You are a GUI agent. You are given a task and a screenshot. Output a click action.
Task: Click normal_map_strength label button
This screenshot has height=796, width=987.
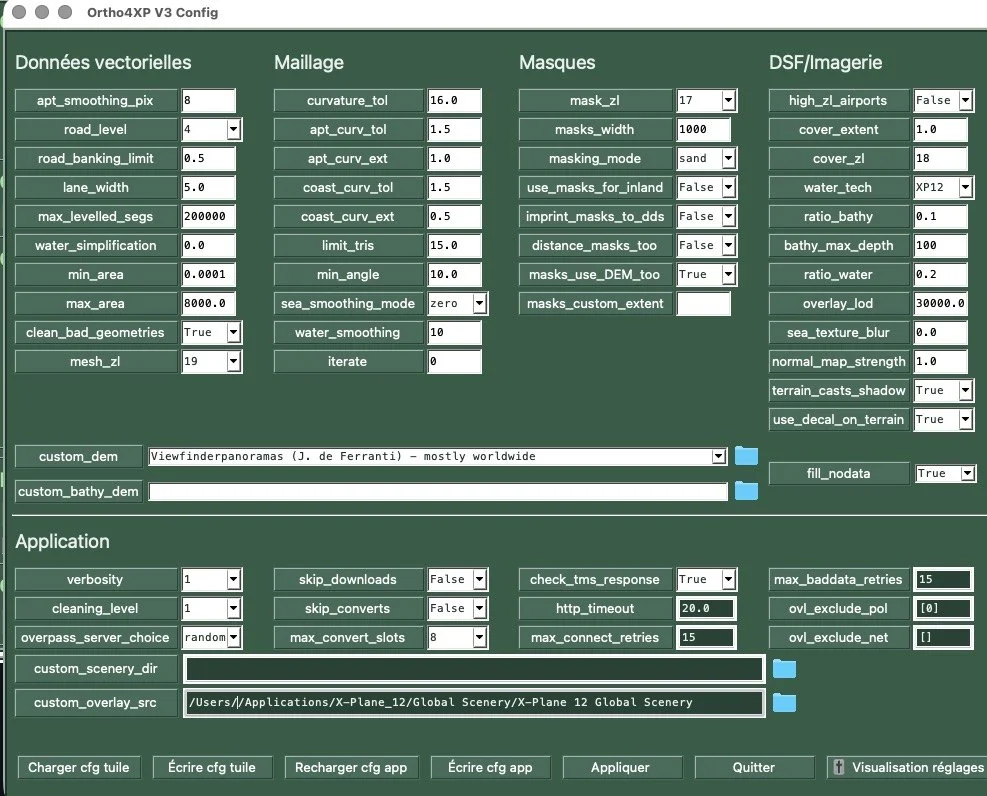[838, 361]
